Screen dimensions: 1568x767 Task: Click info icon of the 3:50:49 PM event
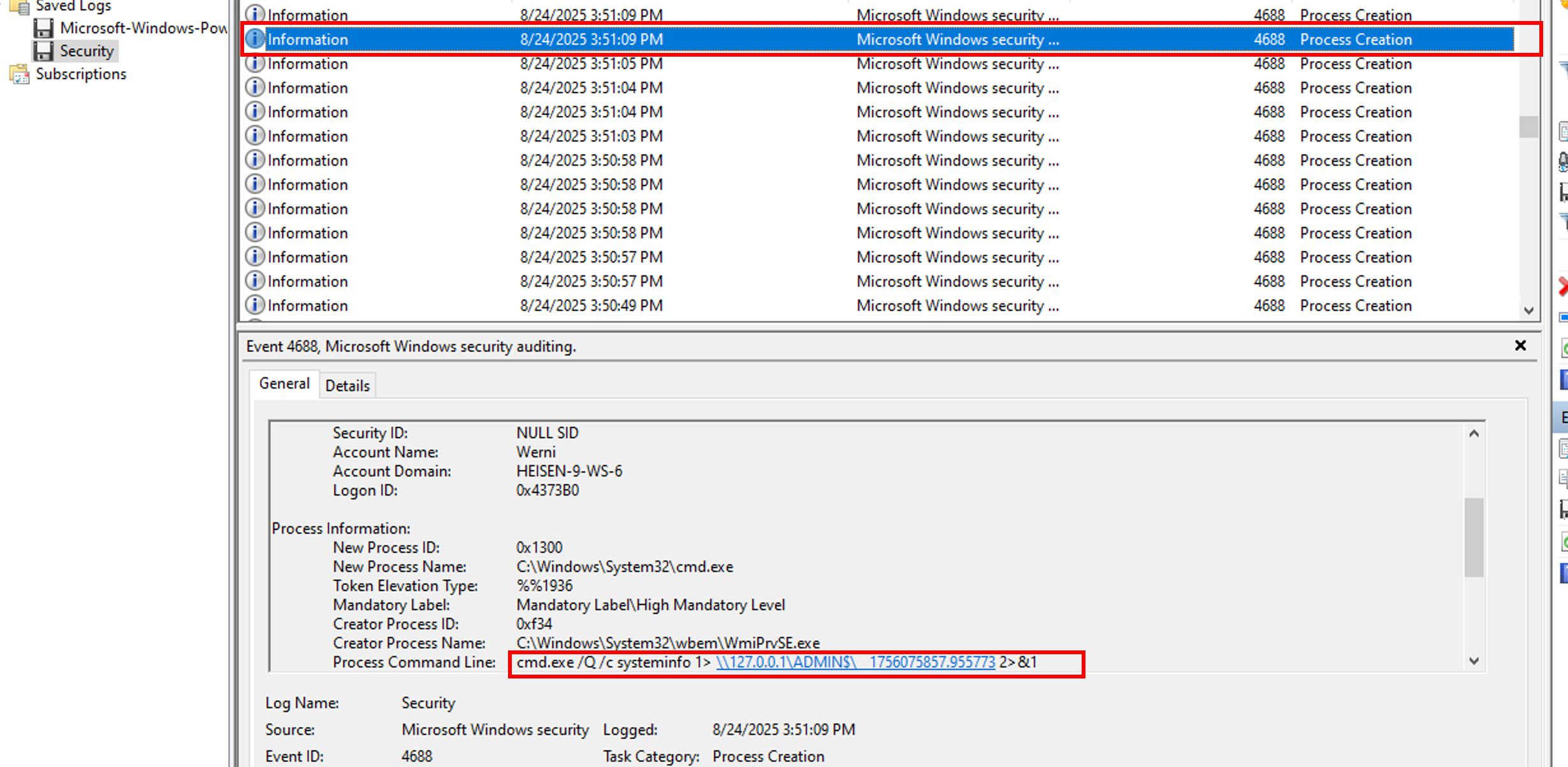point(255,306)
